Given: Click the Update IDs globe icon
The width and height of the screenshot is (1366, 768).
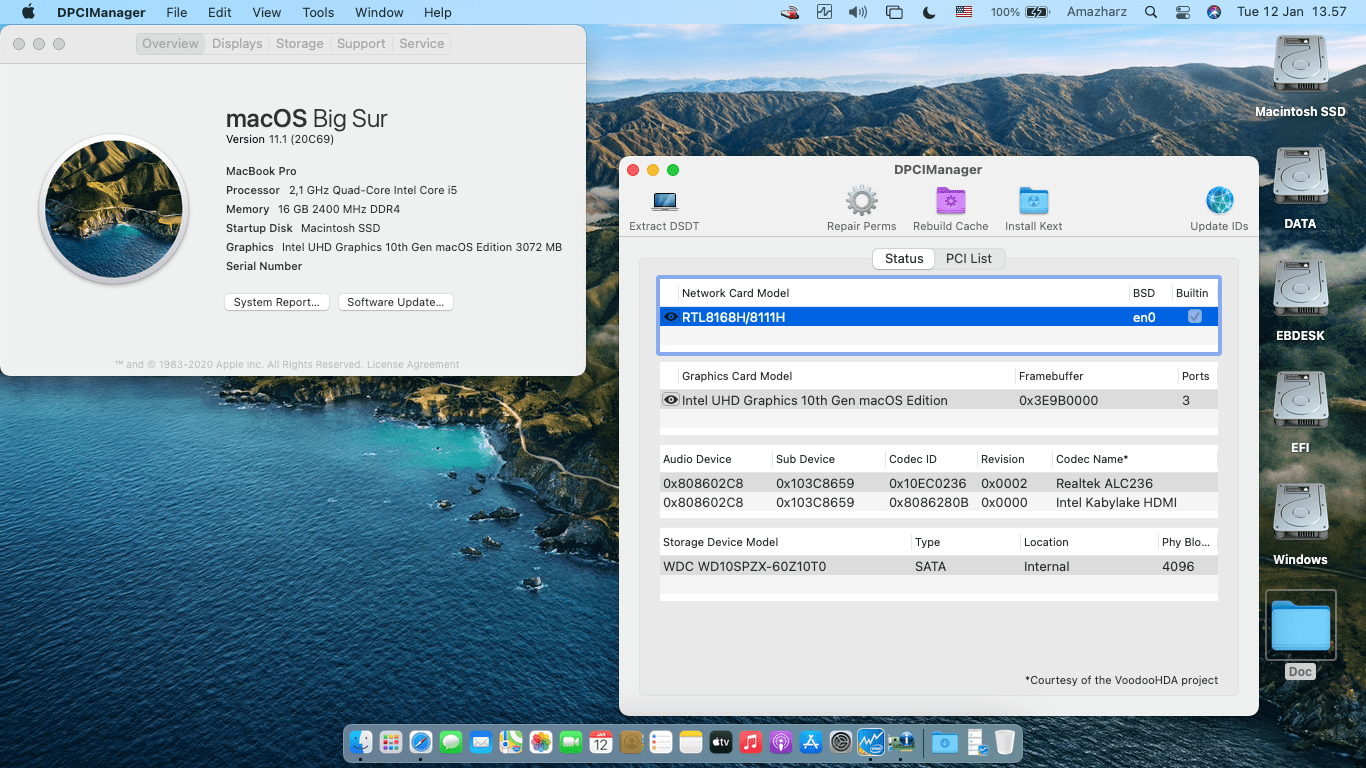Looking at the screenshot, I should point(1219,201).
